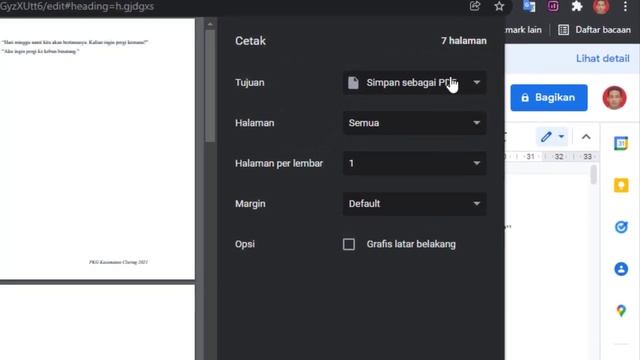
Task: Bookmark this page with the star icon
Action: click(499, 6)
